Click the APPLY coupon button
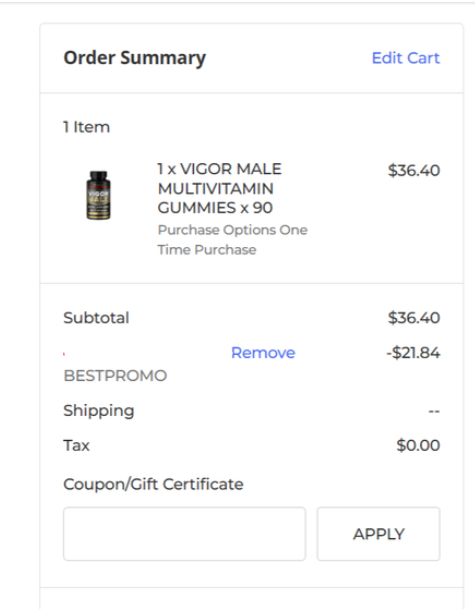This screenshot has width=475, height=609. (x=378, y=534)
